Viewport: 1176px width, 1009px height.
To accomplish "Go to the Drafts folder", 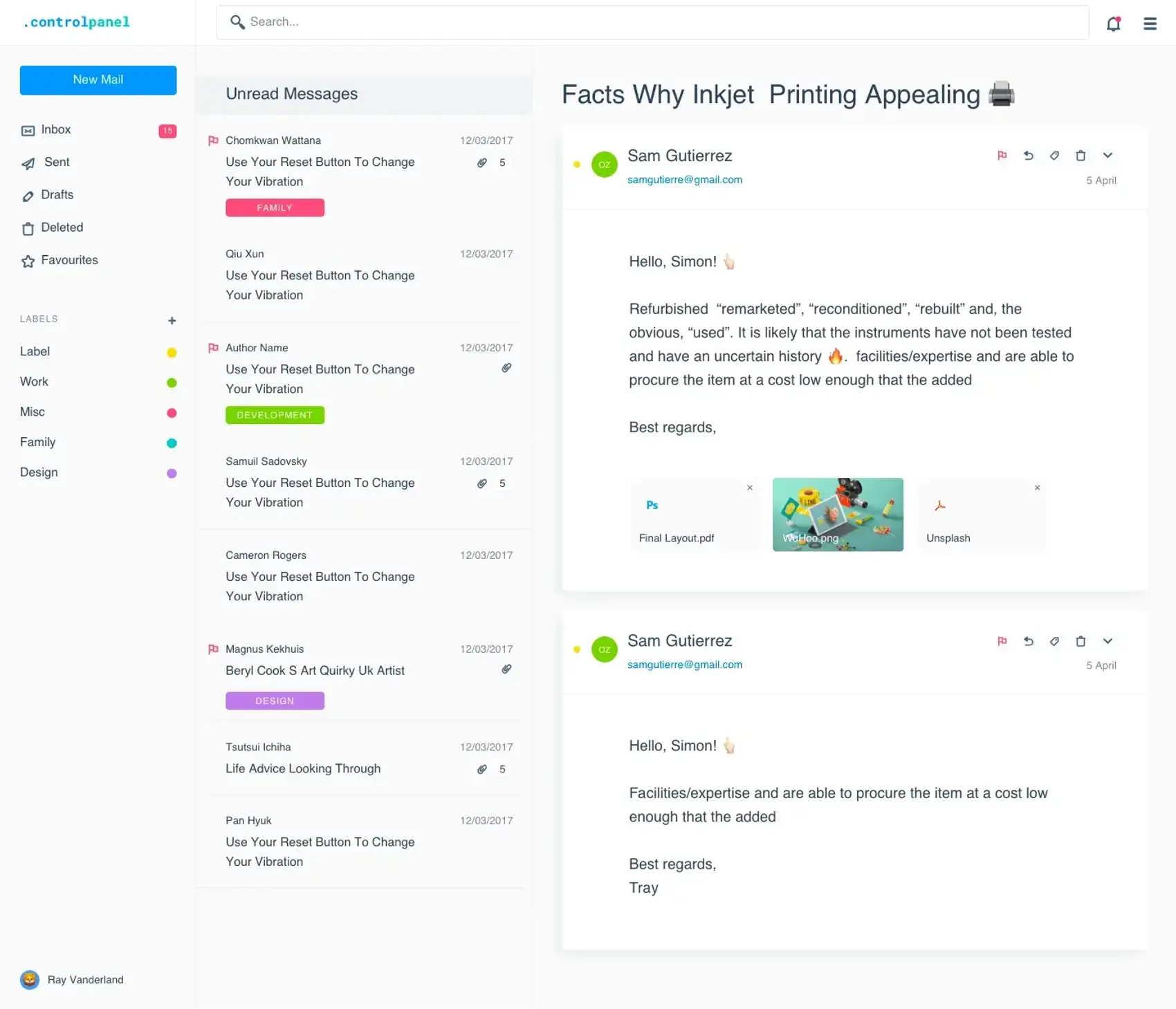I will tap(57, 195).
